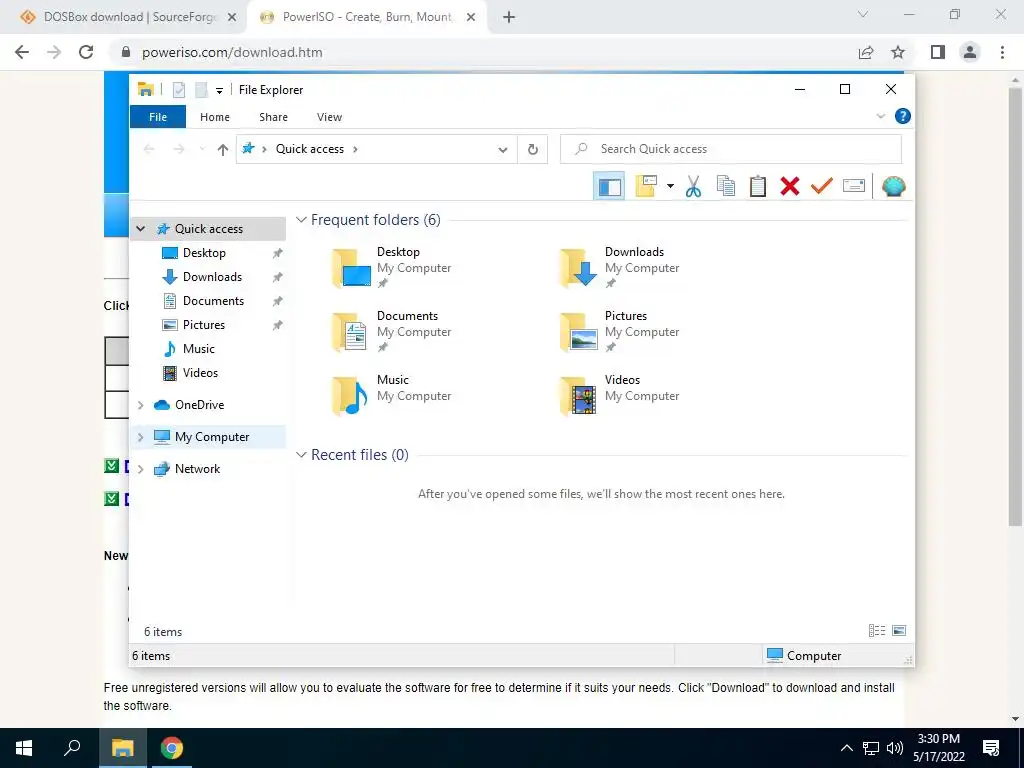Click the red X Delete icon
Image resolution: width=1024 pixels, height=768 pixels.
(790, 186)
